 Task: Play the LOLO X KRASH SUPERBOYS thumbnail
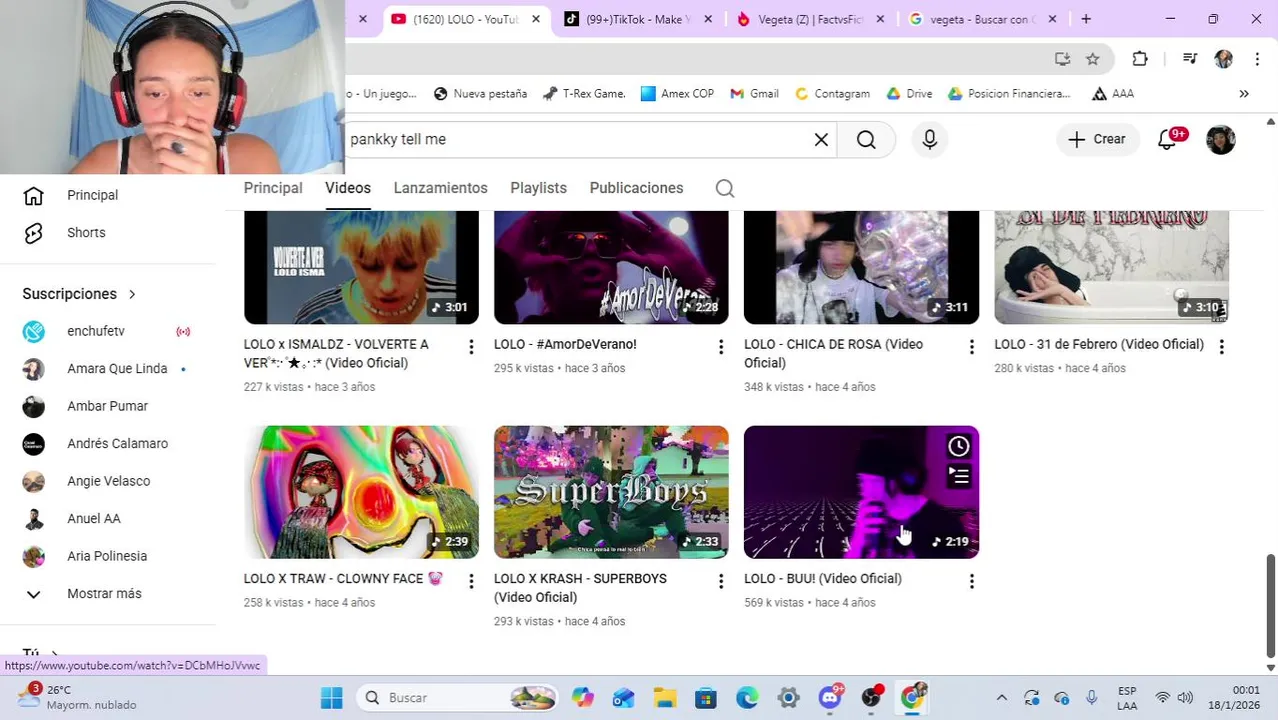point(611,492)
